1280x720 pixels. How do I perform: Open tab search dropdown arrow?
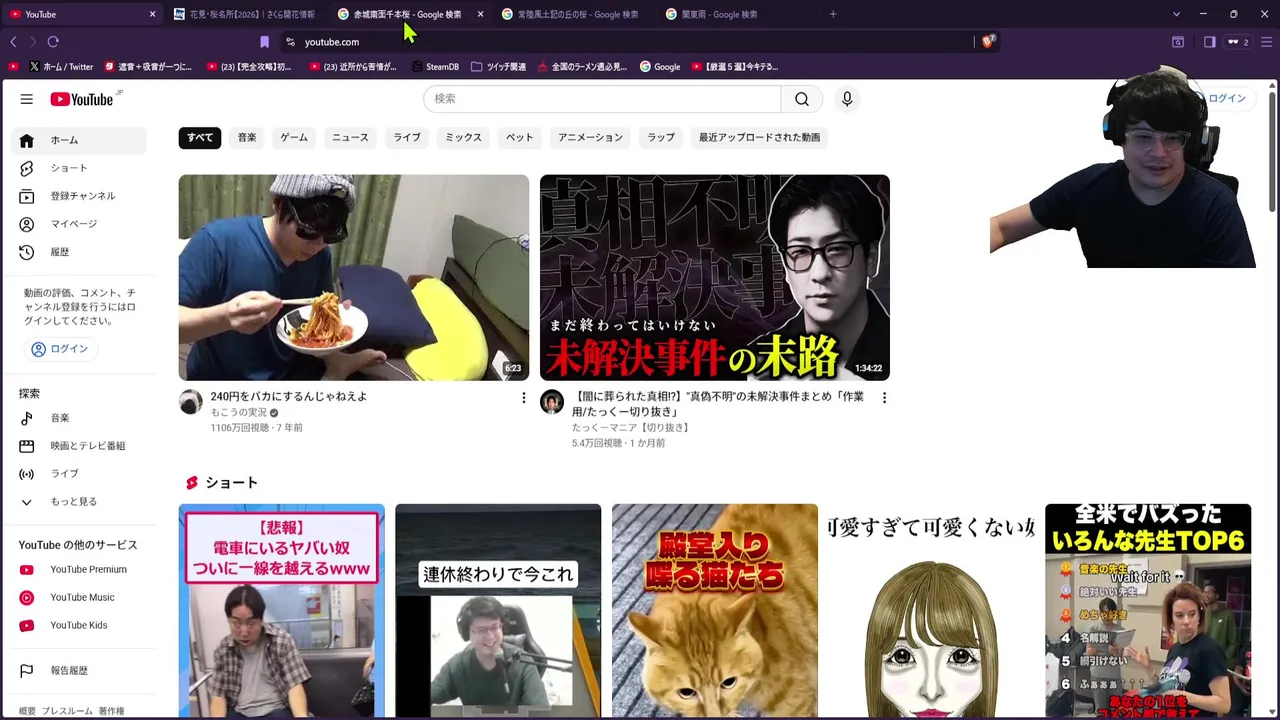1176,14
